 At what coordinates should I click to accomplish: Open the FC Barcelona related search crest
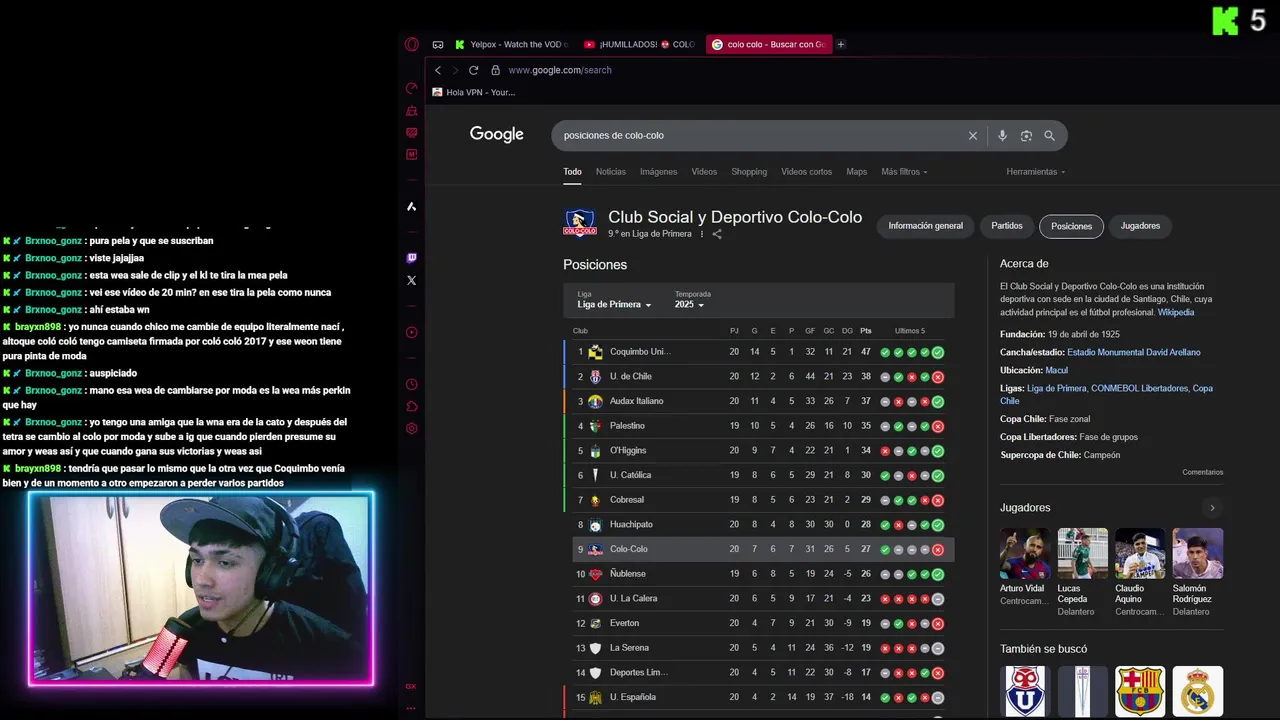click(1140, 691)
